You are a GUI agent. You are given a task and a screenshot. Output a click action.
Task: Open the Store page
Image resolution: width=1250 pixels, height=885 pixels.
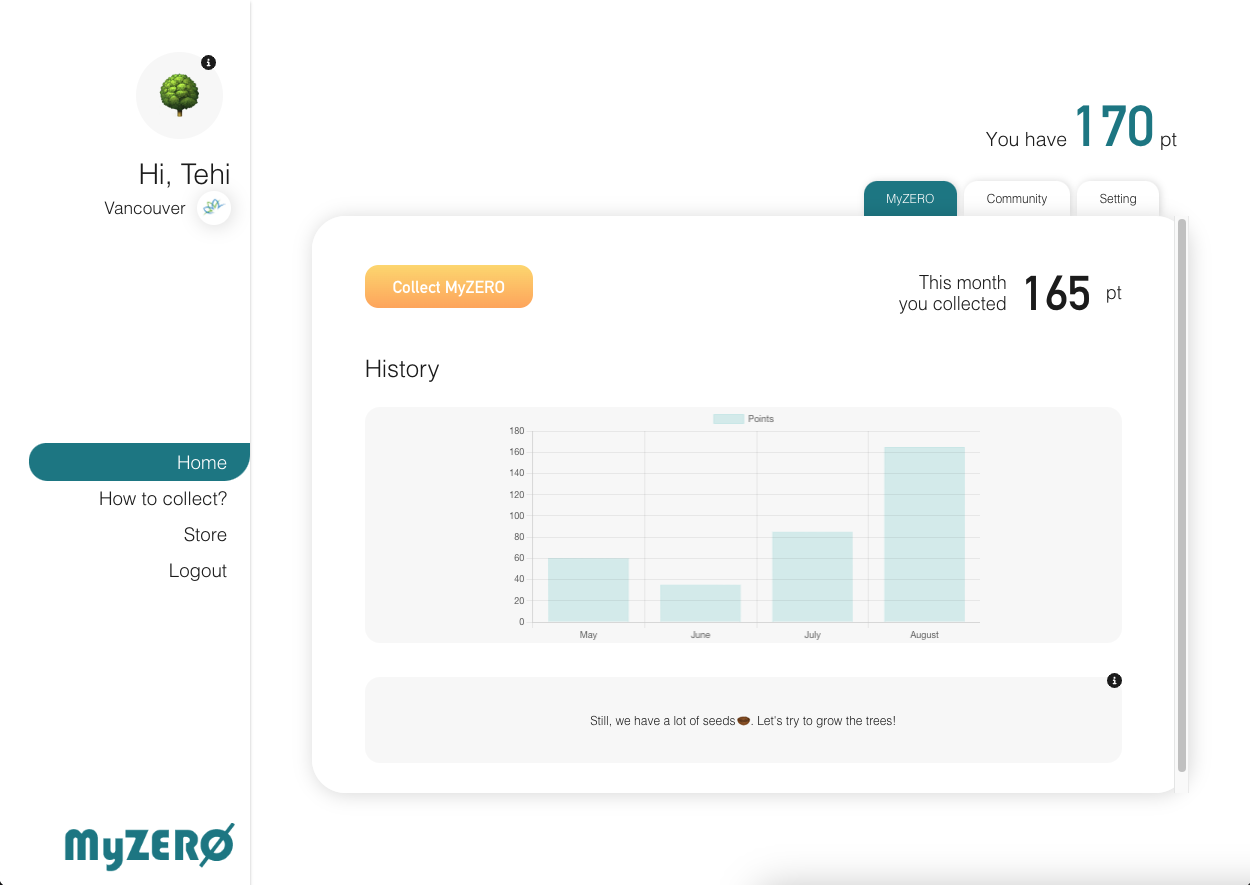(205, 534)
